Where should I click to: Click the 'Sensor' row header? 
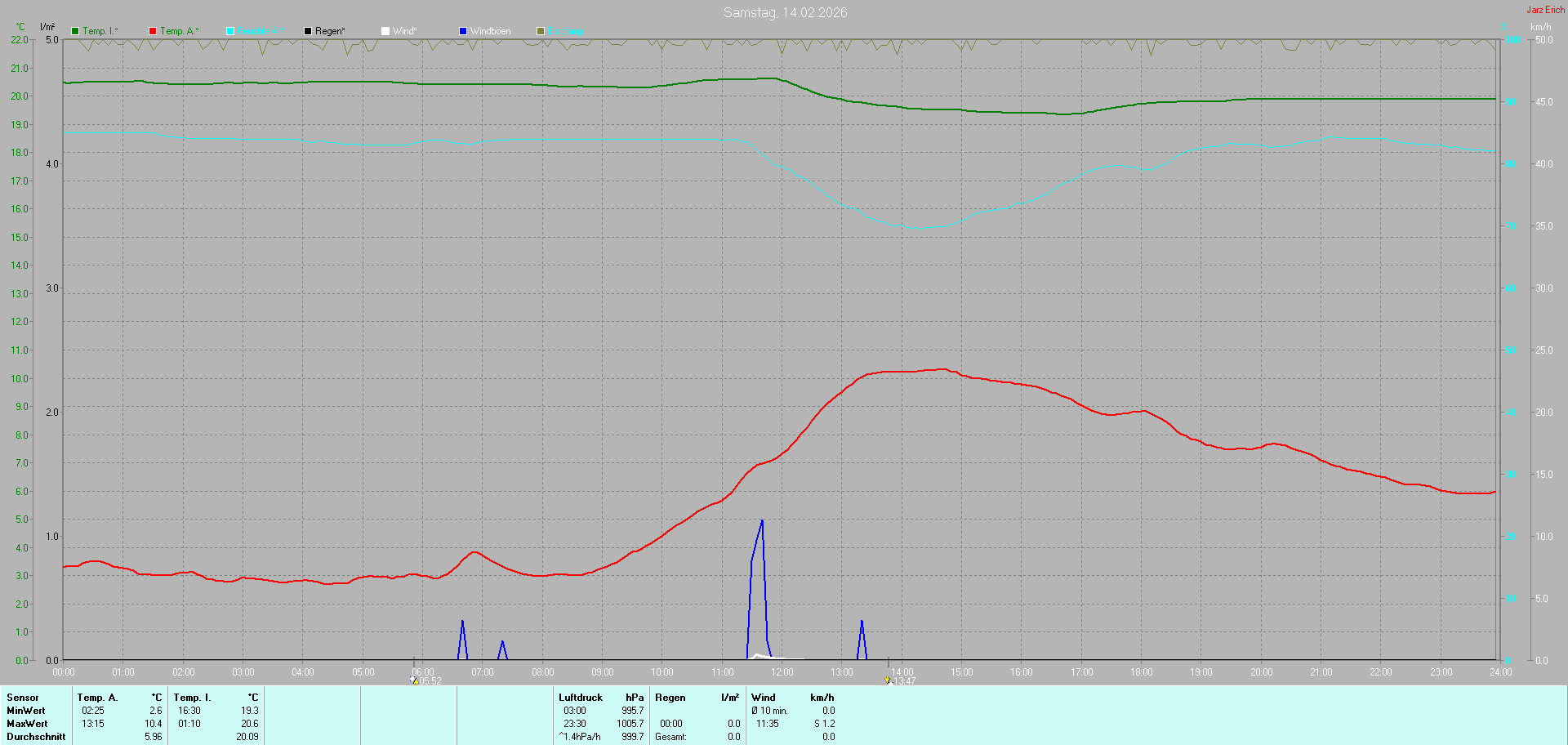tap(23, 698)
